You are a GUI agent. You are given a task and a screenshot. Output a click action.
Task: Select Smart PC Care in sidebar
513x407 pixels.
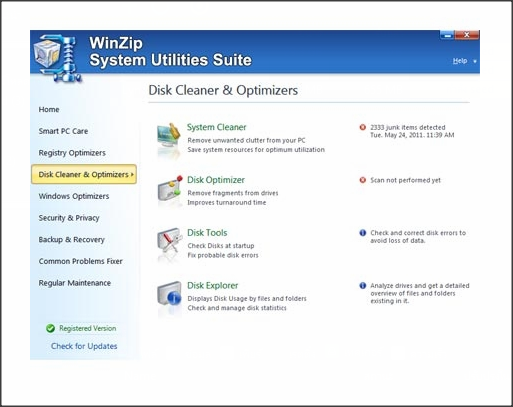click(x=63, y=131)
